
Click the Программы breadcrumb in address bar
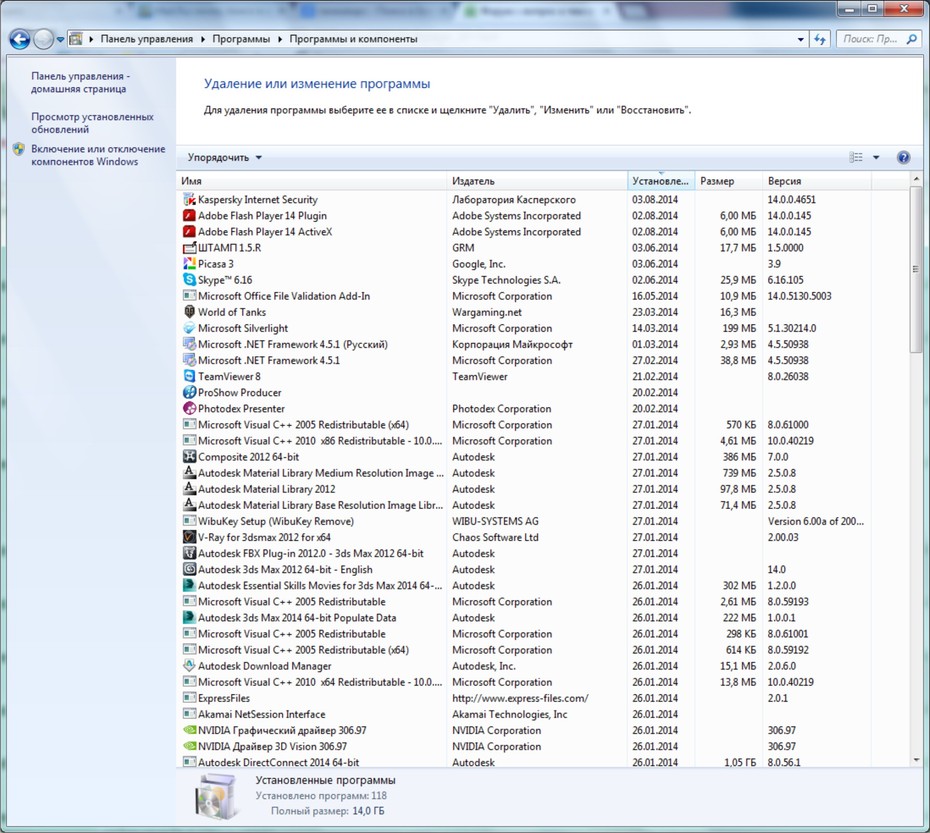[x=241, y=39]
